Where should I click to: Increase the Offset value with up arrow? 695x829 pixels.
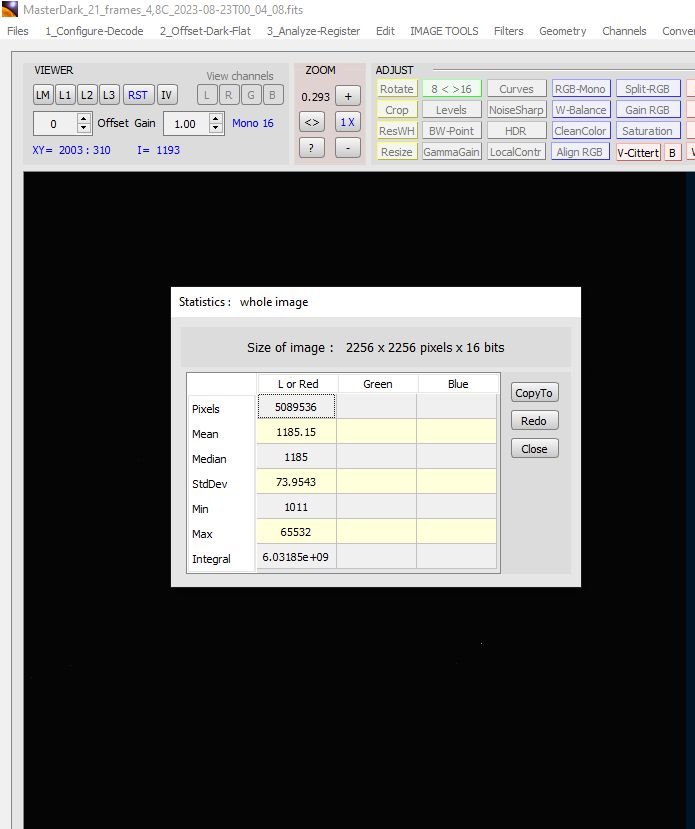point(84,118)
